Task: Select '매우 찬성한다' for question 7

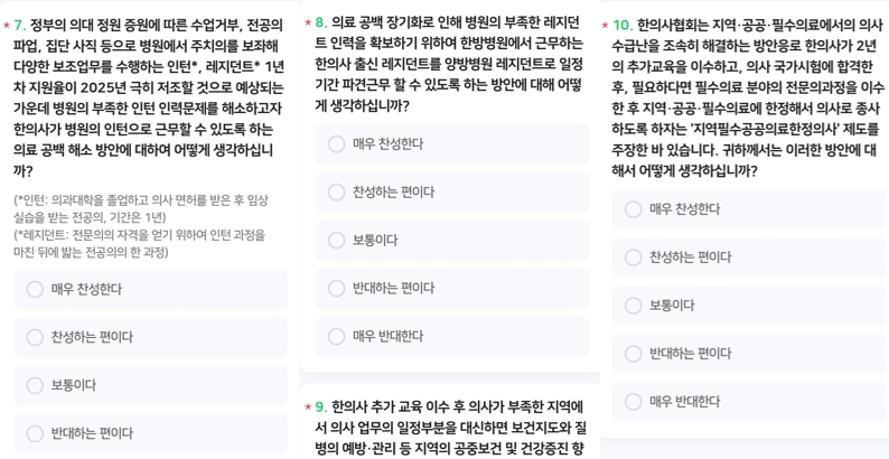Action: tap(150, 290)
